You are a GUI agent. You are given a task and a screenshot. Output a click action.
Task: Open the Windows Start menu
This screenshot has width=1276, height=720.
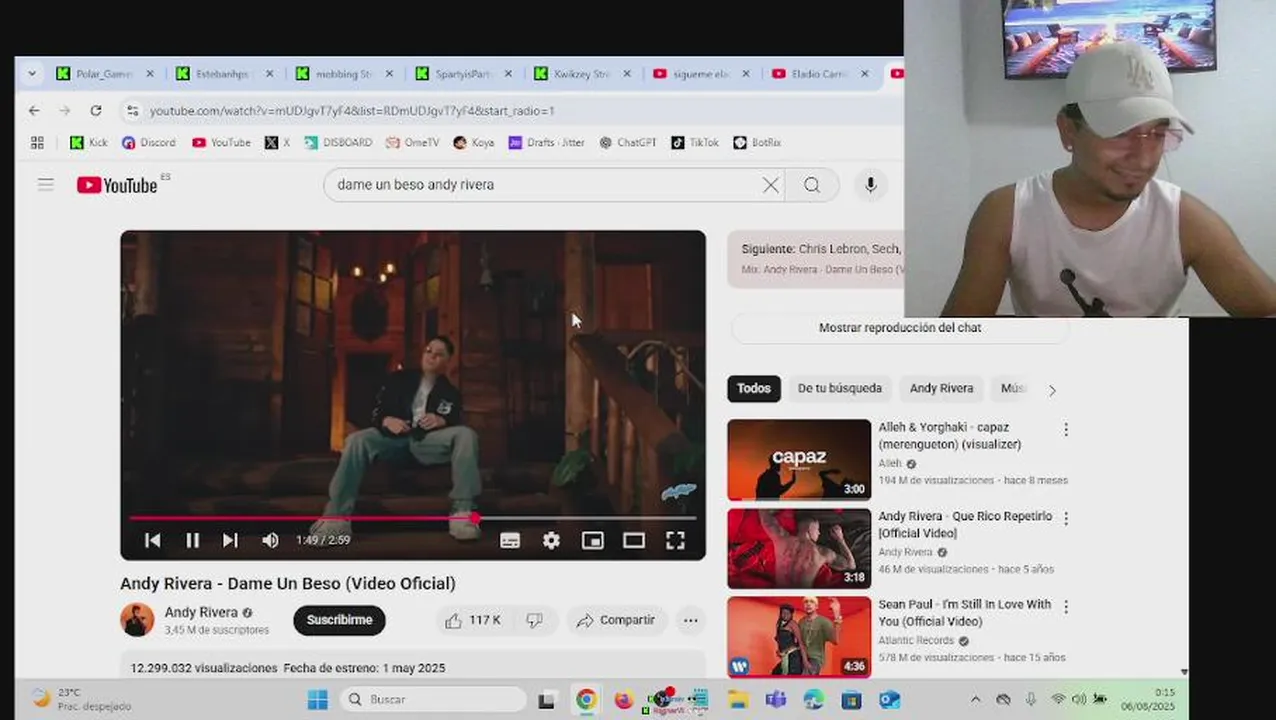[x=317, y=700]
